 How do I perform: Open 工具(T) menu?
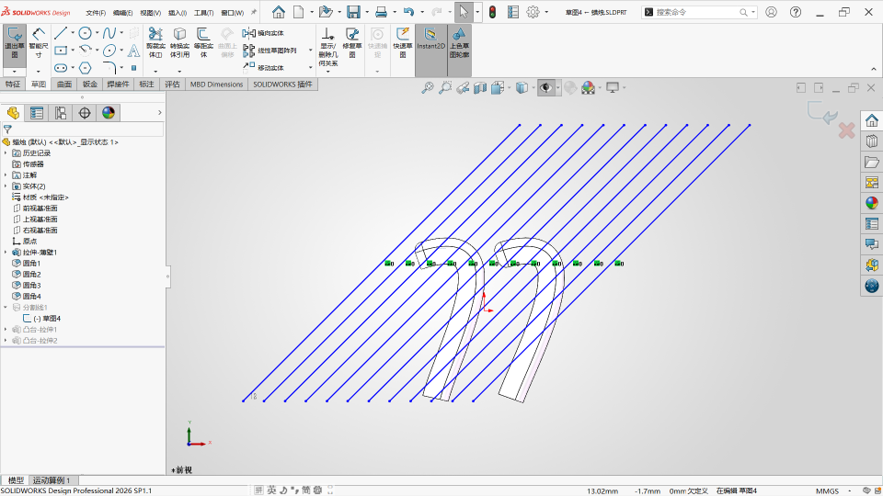(x=204, y=12)
